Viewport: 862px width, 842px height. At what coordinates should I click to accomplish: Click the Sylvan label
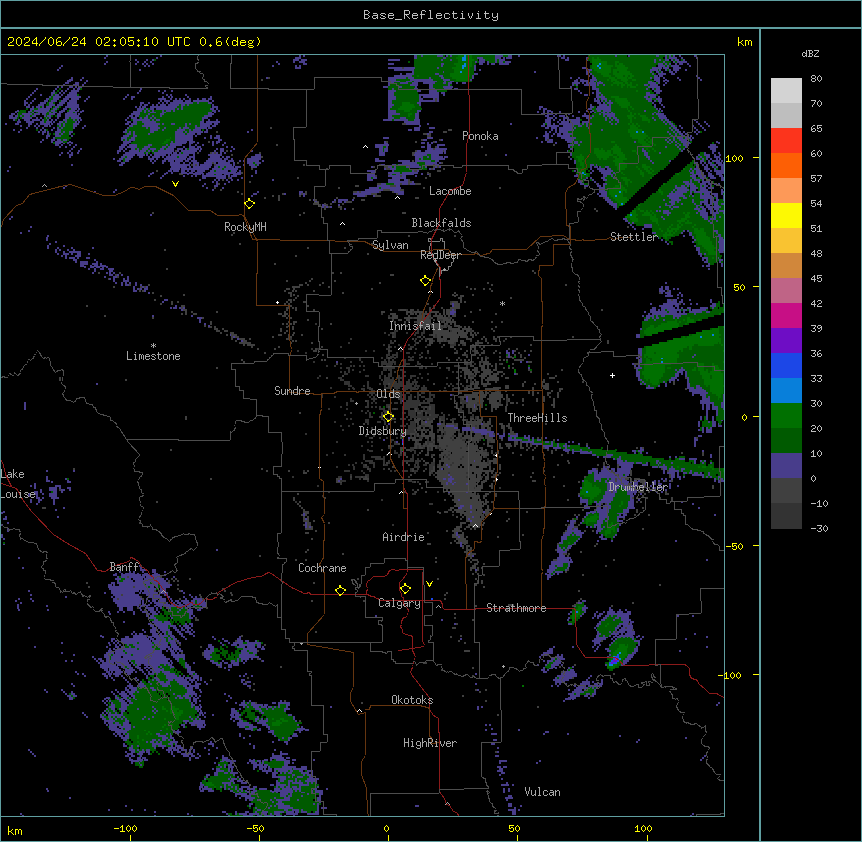(390, 245)
